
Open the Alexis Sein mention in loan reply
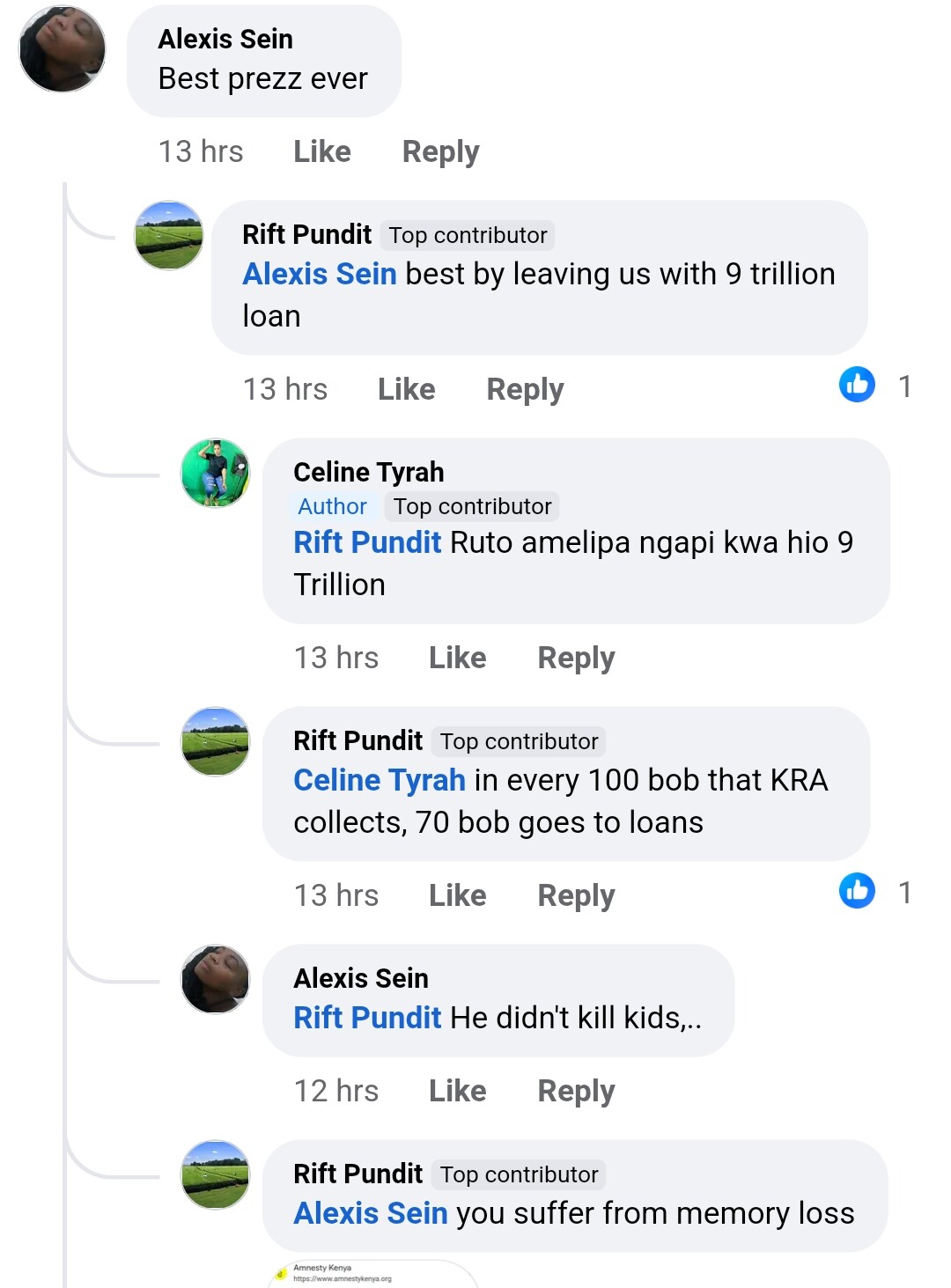click(320, 274)
